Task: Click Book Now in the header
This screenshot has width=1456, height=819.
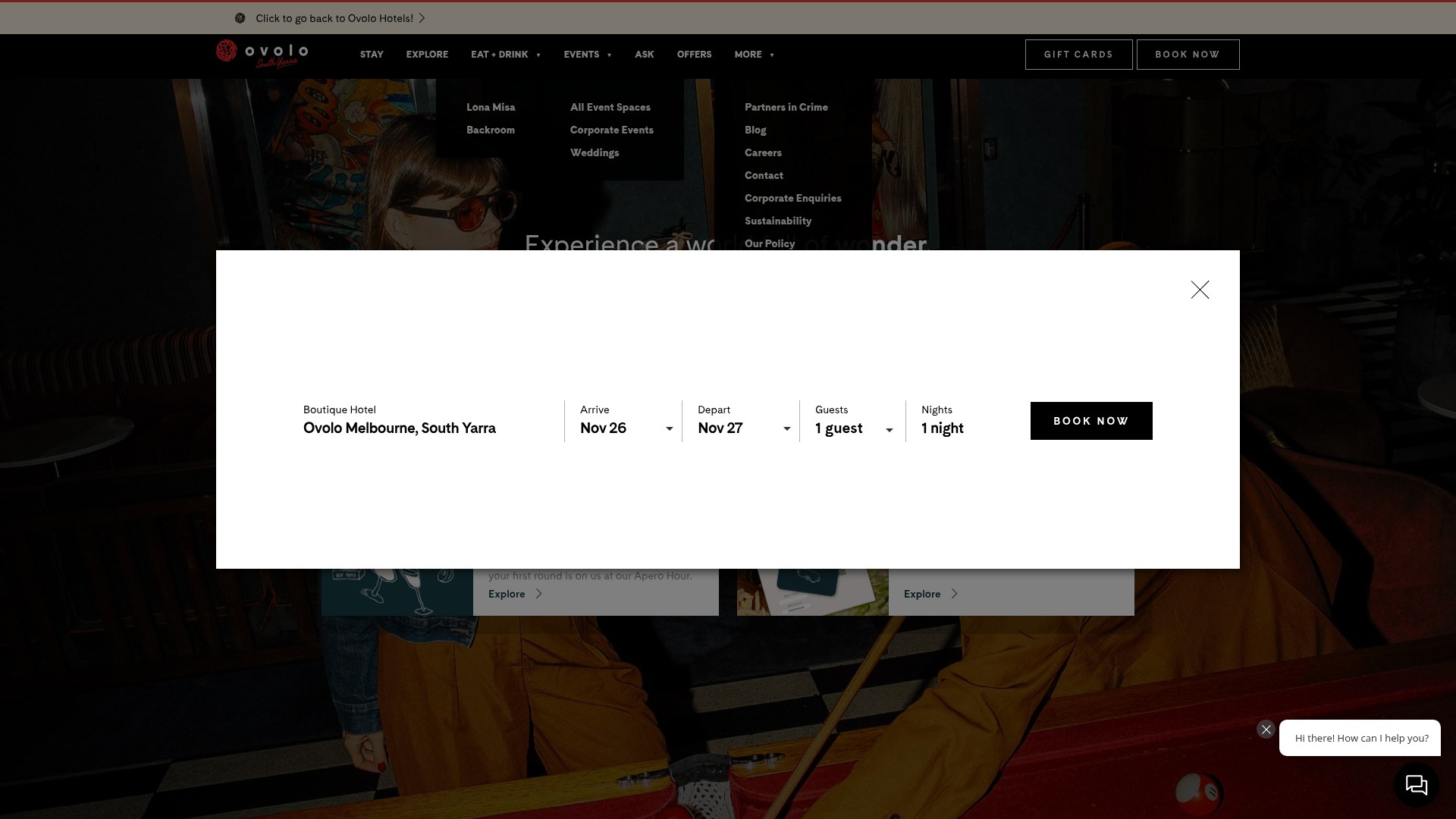Action: click(x=1188, y=55)
